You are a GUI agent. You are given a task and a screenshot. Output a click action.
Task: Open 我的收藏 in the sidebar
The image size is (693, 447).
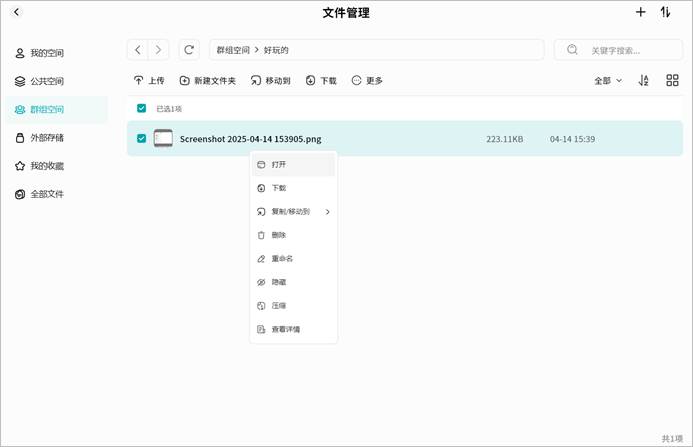pyautogui.click(x=47, y=166)
